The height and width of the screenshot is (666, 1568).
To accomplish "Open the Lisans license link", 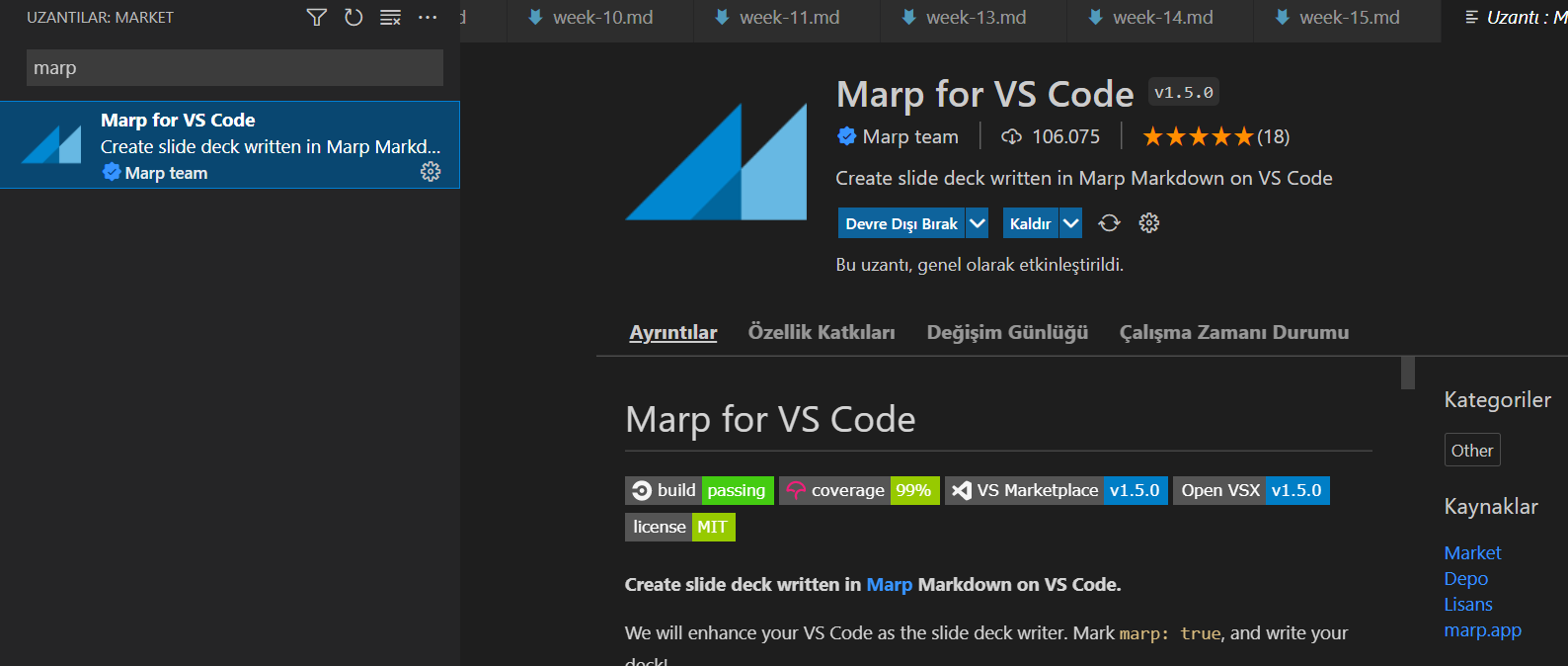I will [x=1468, y=605].
